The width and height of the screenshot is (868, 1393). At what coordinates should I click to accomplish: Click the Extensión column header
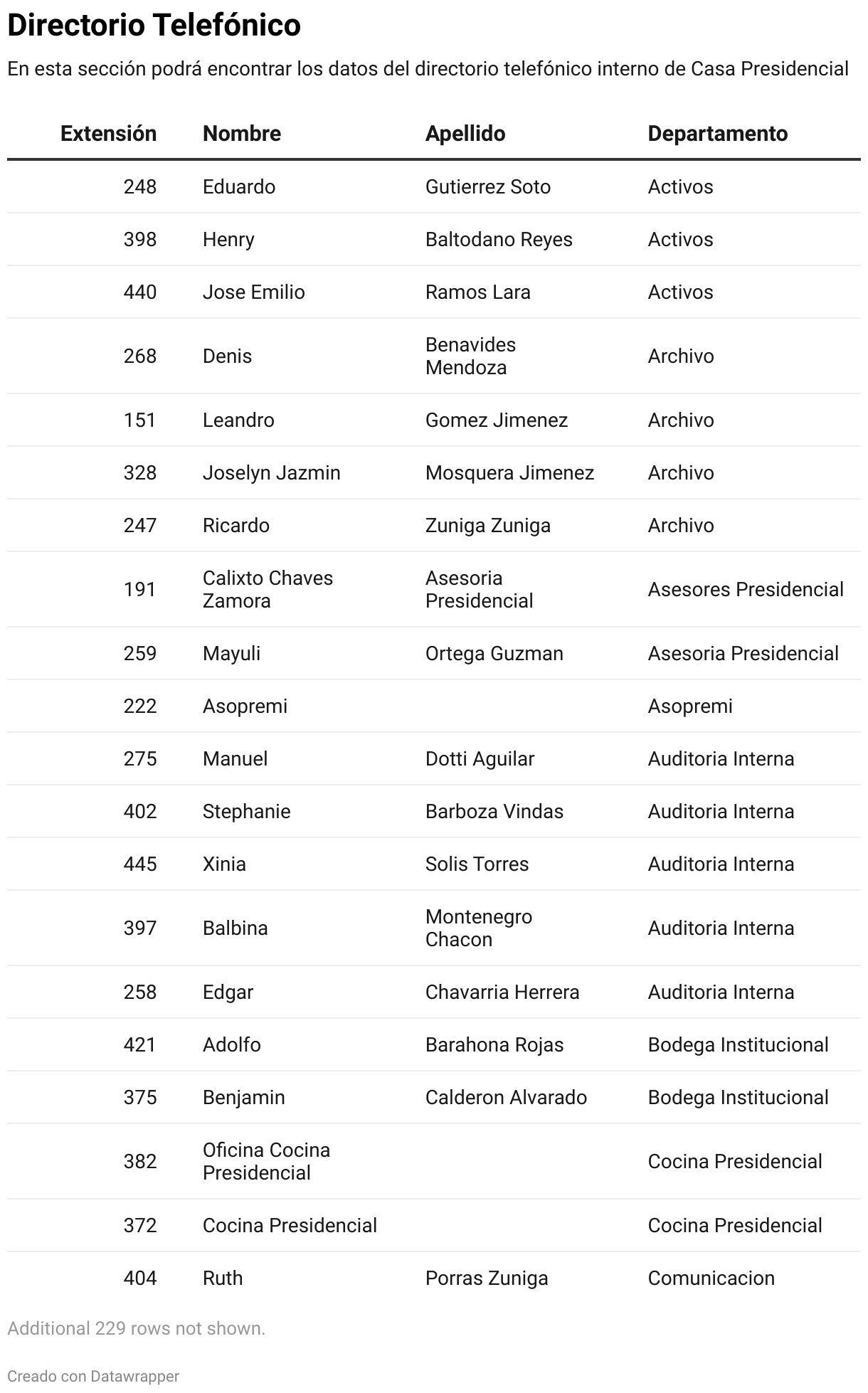coord(108,134)
